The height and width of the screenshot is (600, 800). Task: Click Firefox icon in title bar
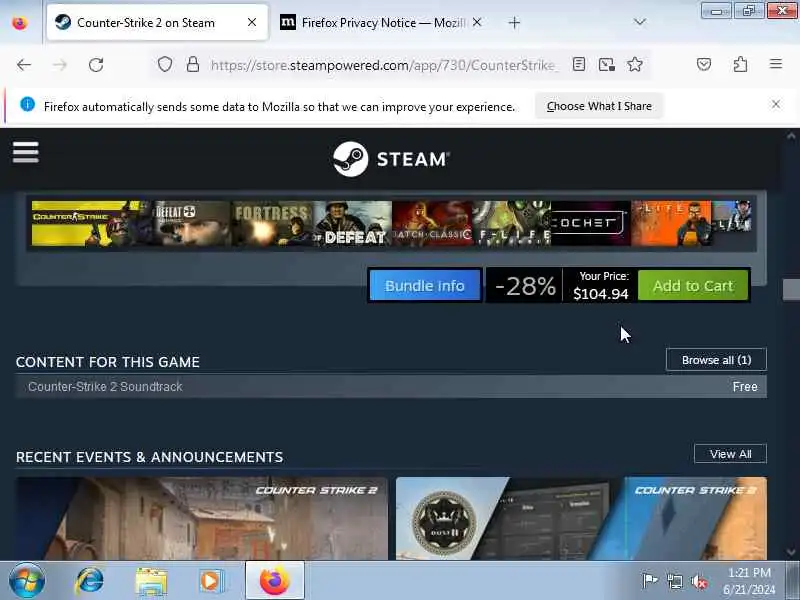tap(19, 23)
